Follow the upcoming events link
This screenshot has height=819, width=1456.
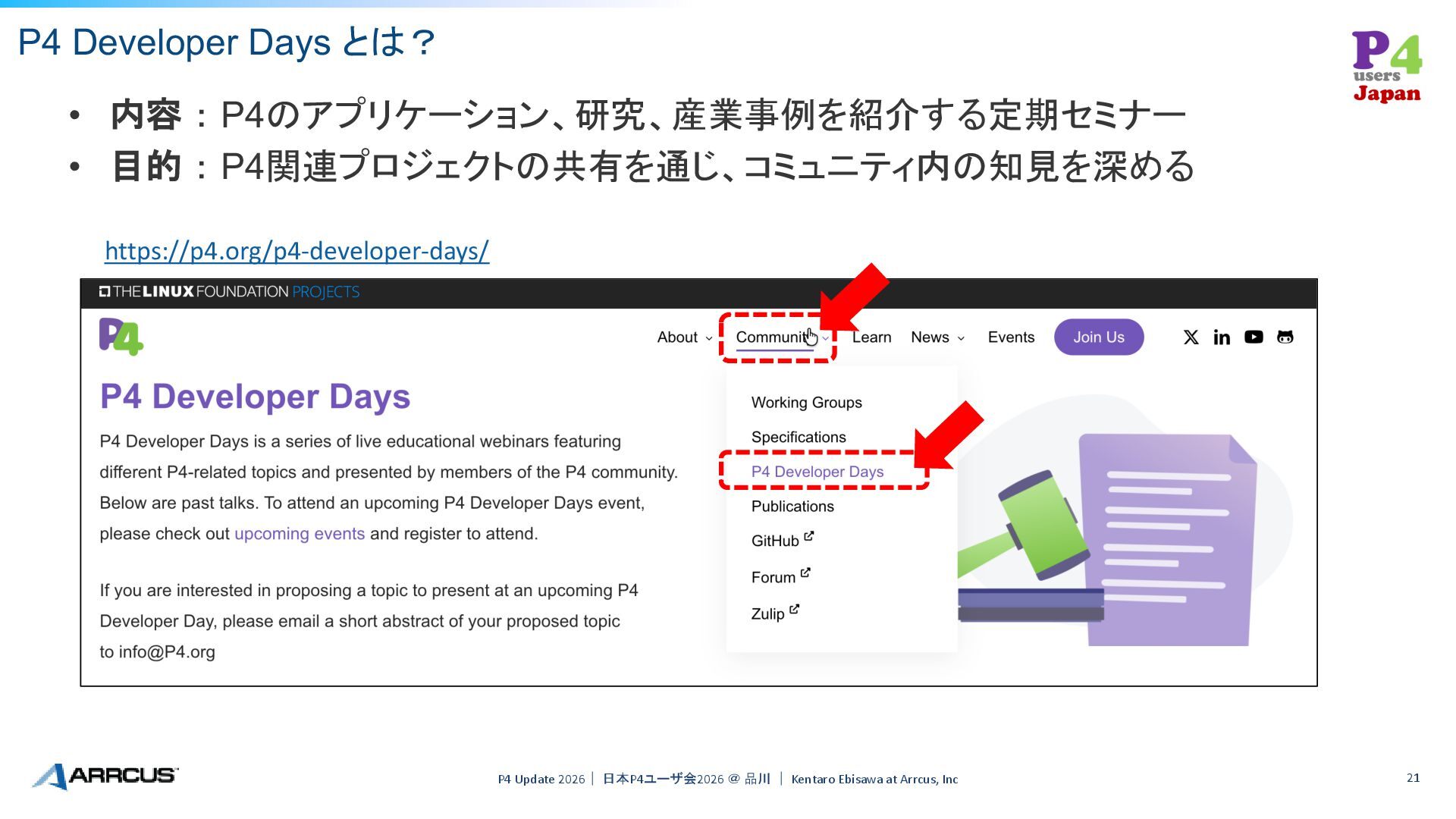tap(300, 534)
